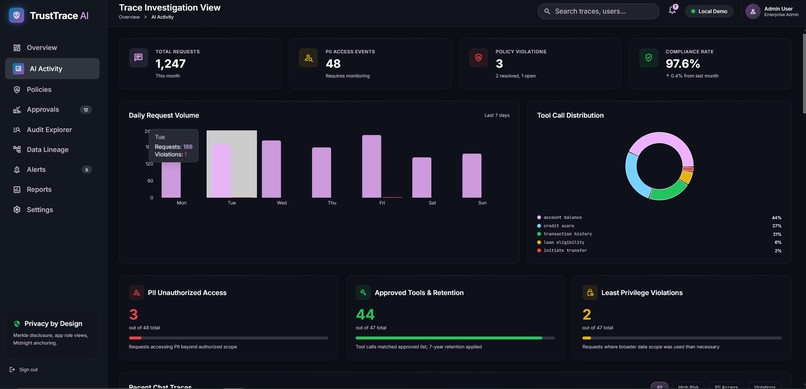Viewport: 806px width, 389px height.
Task: Click the yellow loan eligibility donut segment
Action: [x=686, y=177]
